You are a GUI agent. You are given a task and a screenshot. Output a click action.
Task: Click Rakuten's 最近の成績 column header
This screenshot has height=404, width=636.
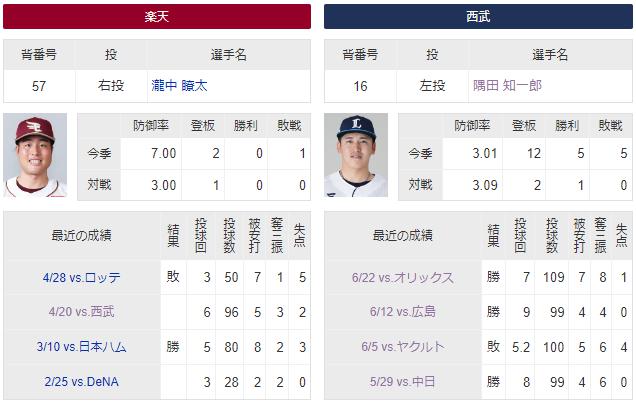[x=81, y=236]
